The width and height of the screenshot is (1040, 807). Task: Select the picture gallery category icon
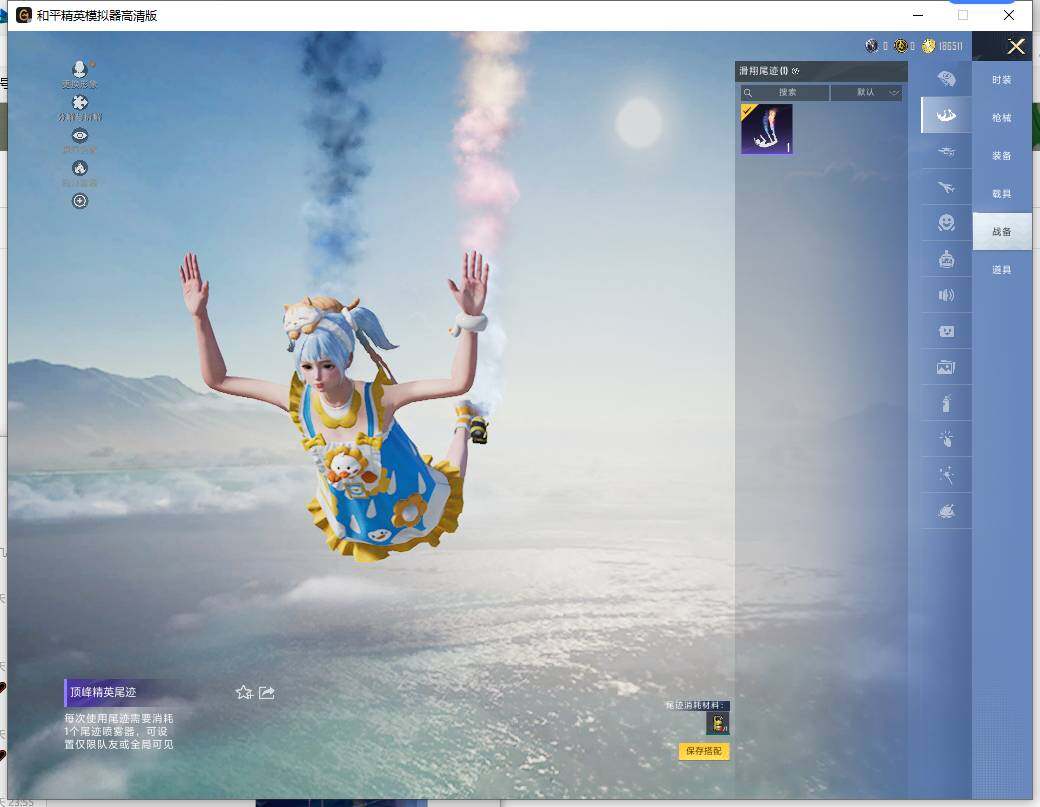pyautogui.click(x=946, y=367)
